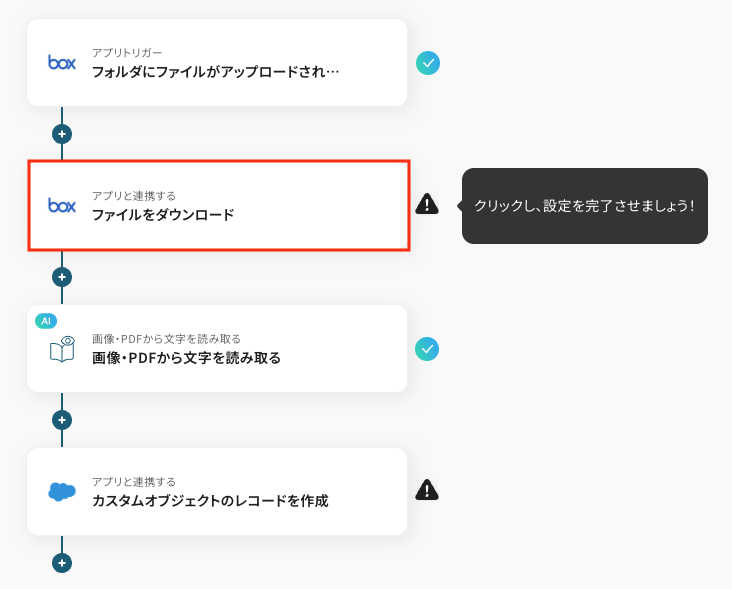732x589 pixels.
Task: Click the warning icon beside カスタムオブジェクトのレコードを作成
Action: (x=427, y=490)
